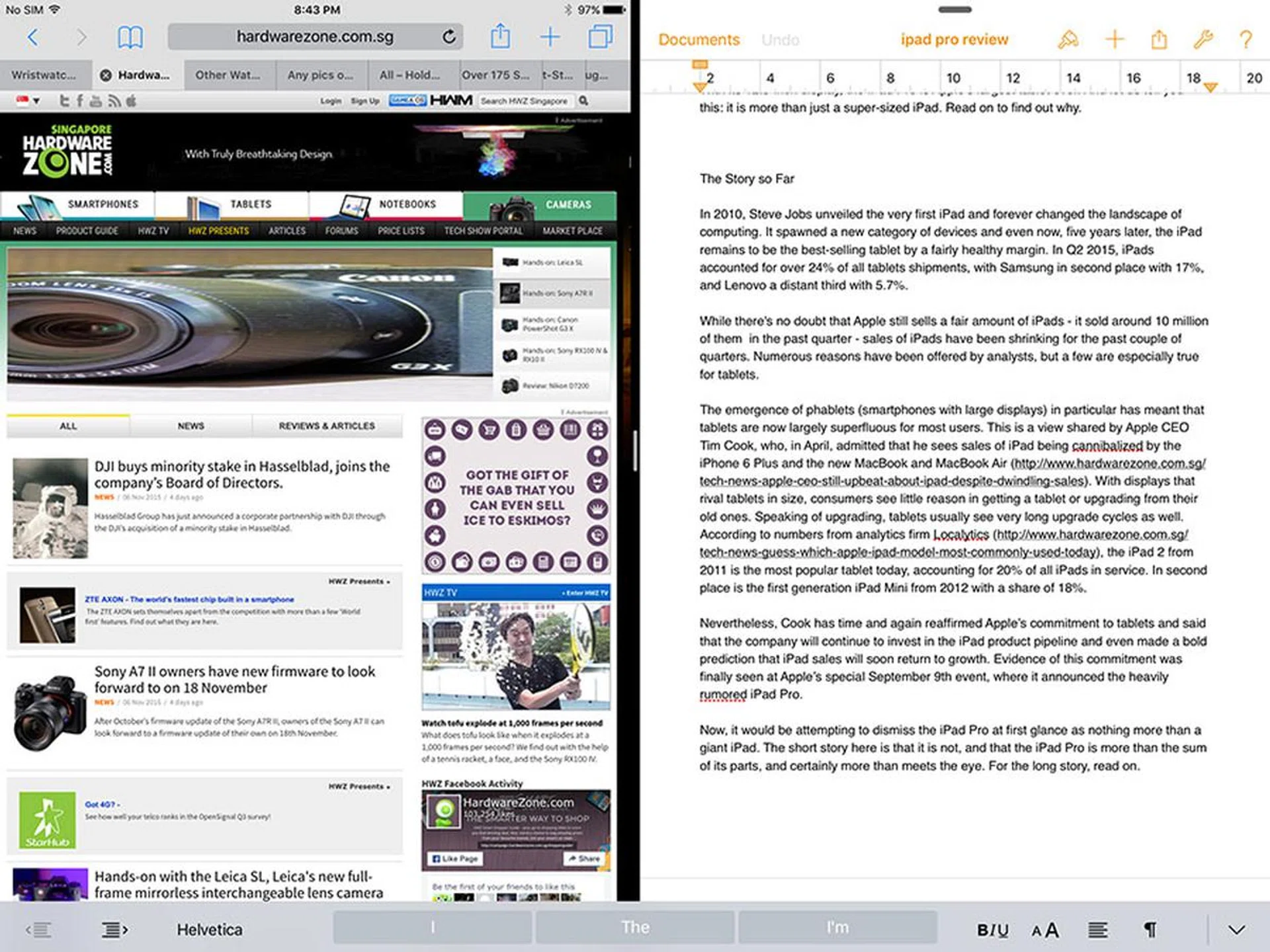Tap the Pages wrench tools icon
Image resolution: width=1270 pixels, height=952 pixels.
coord(1203,40)
